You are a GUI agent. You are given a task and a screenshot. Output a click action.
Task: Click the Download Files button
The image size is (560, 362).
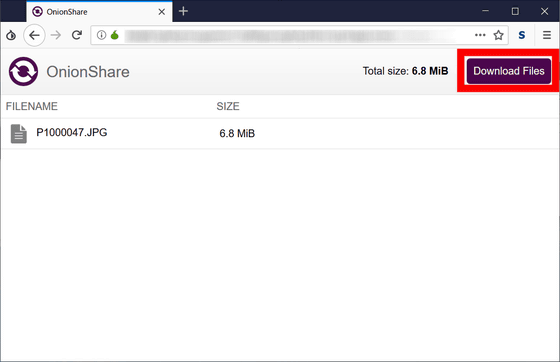(x=509, y=71)
